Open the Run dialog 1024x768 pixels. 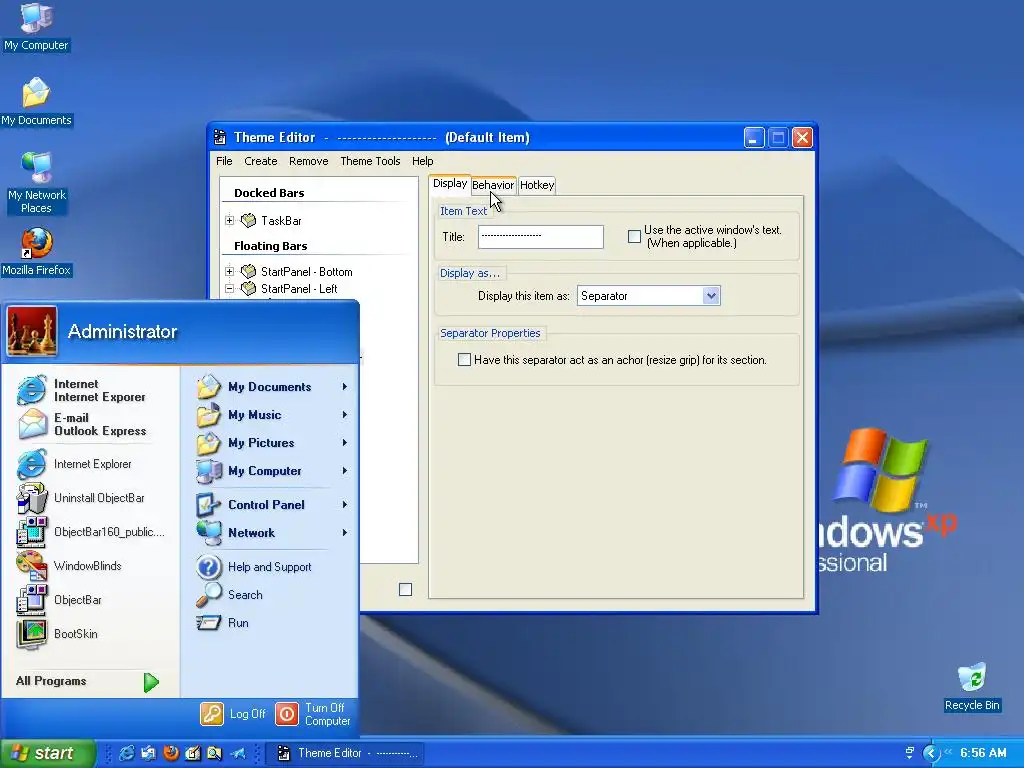pyautogui.click(x=223, y=623)
